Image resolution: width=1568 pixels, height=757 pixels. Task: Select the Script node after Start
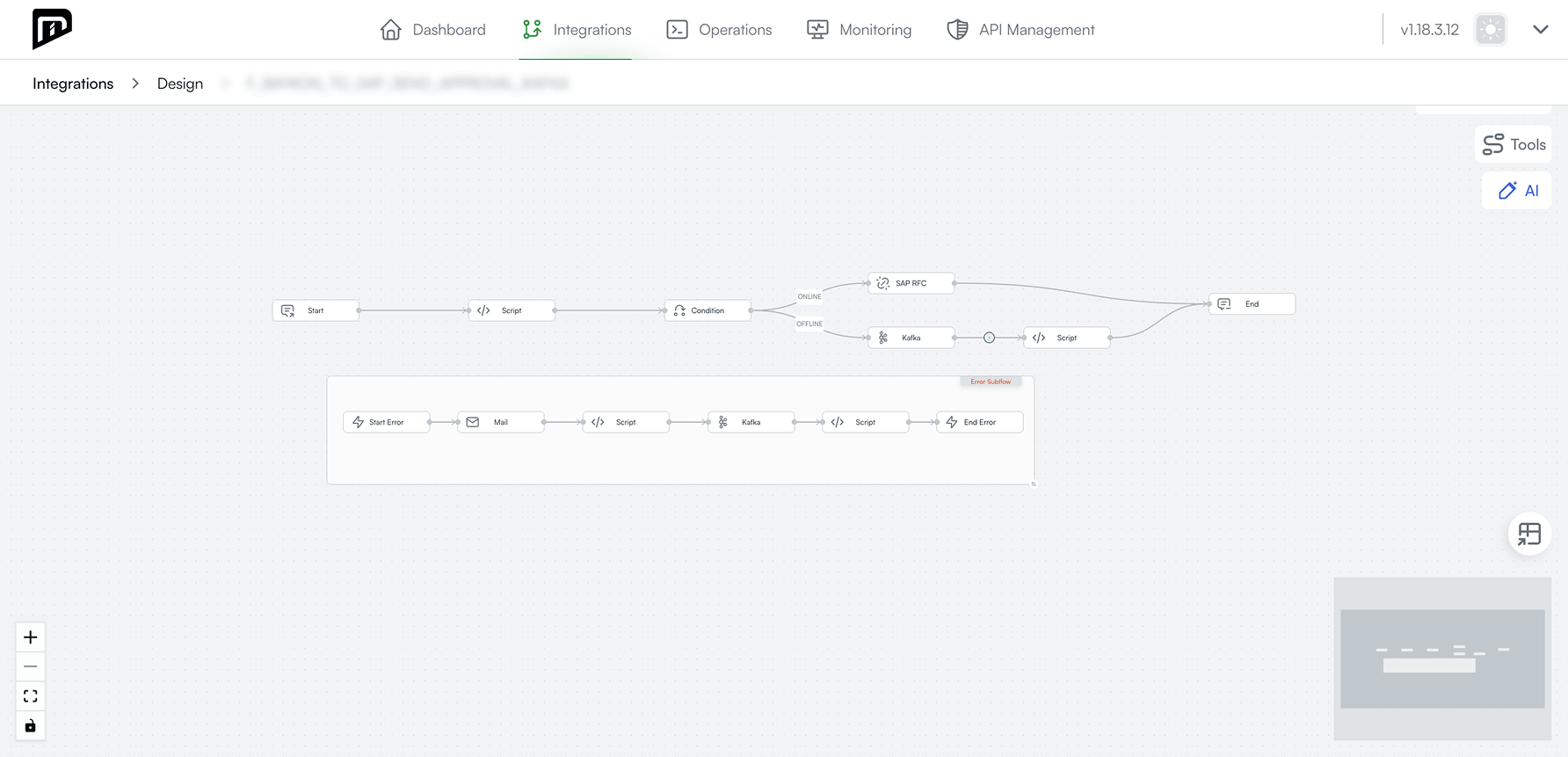(x=512, y=310)
